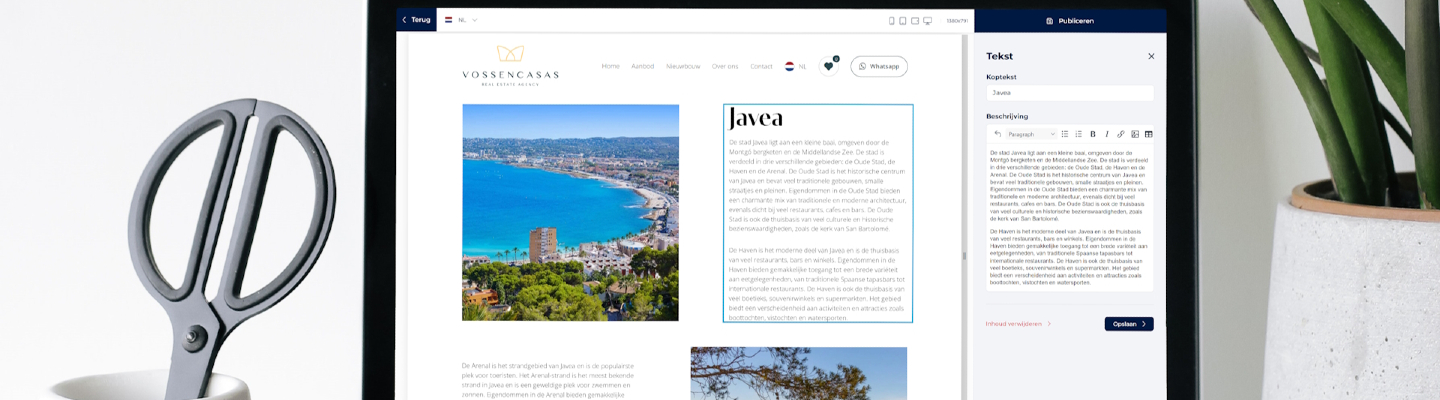Close the Tekst panel
Screen dimensions: 1440x400
[1151, 57]
